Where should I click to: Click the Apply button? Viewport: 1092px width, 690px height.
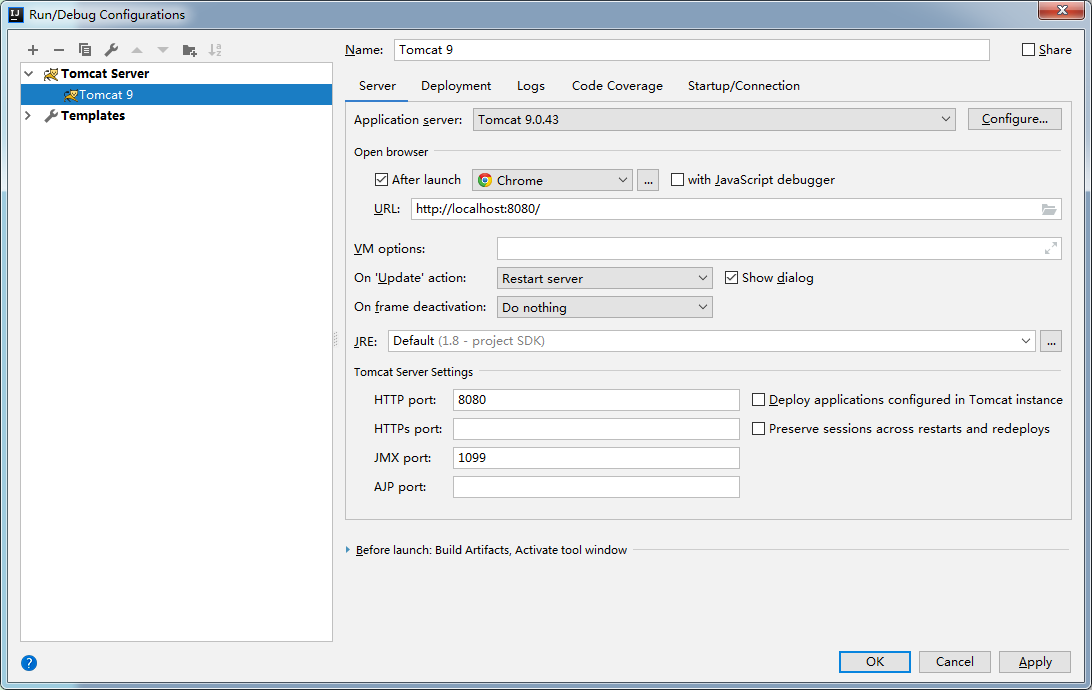(x=1035, y=662)
